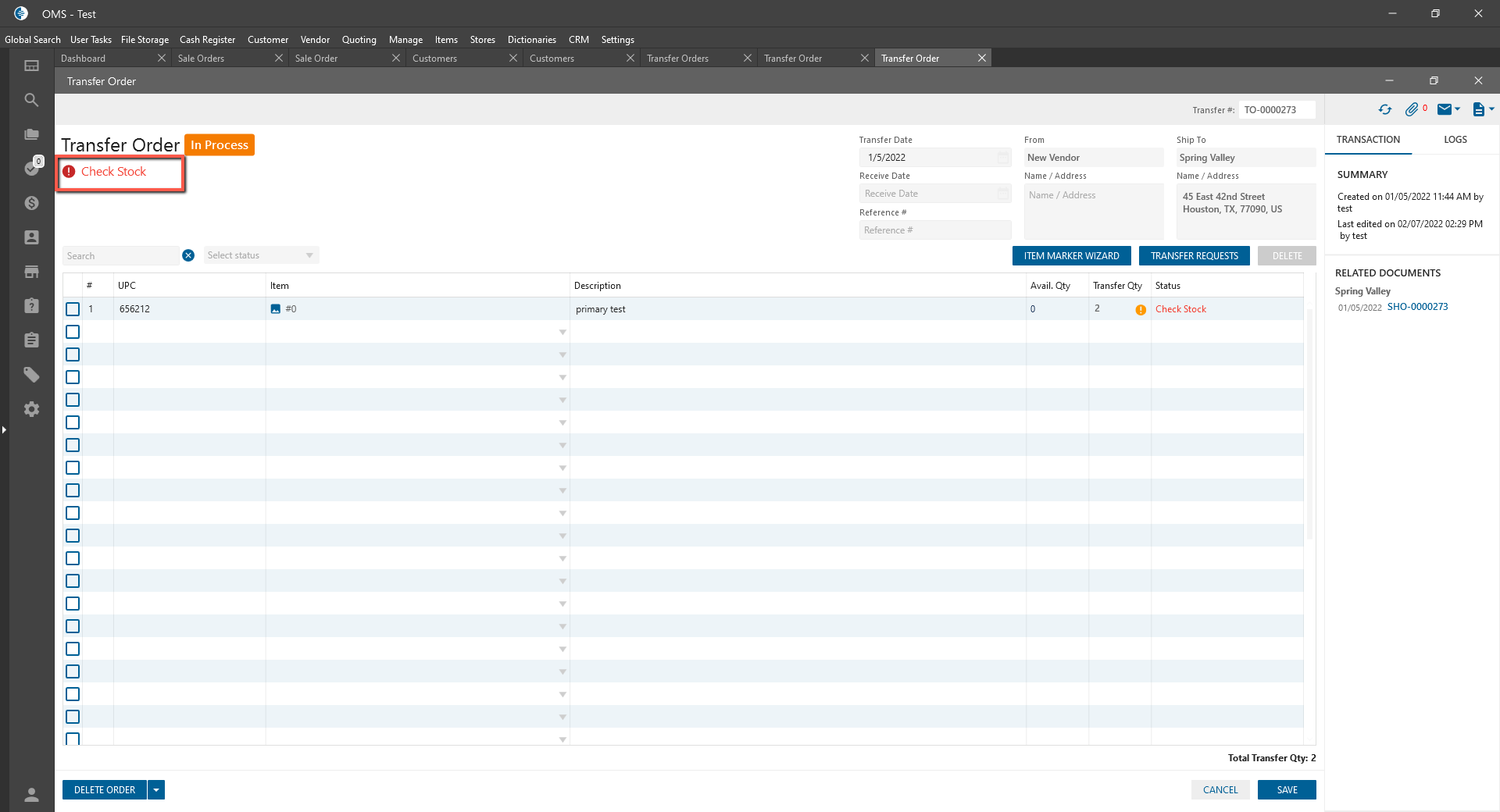
Task: Open the settings gear in the left sidebar
Action: pyautogui.click(x=31, y=409)
